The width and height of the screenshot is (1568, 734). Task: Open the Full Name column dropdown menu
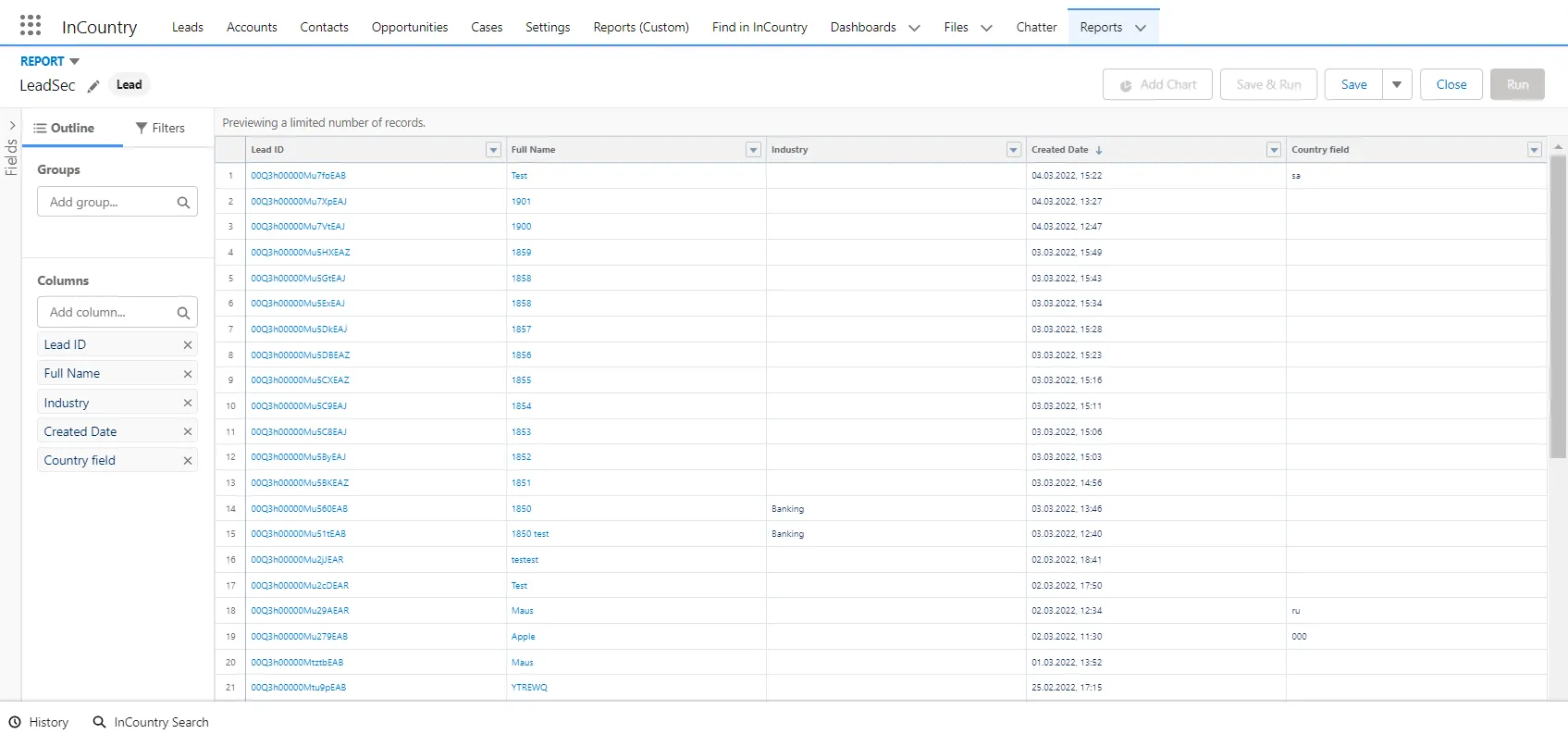tap(753, 150)
